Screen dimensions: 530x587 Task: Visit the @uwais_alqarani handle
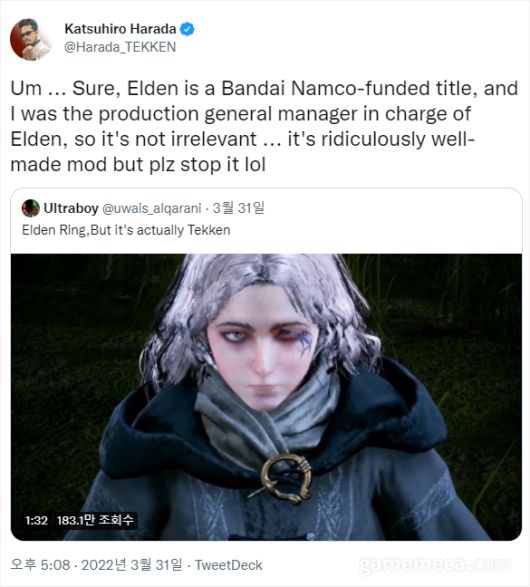coord(152,208)
